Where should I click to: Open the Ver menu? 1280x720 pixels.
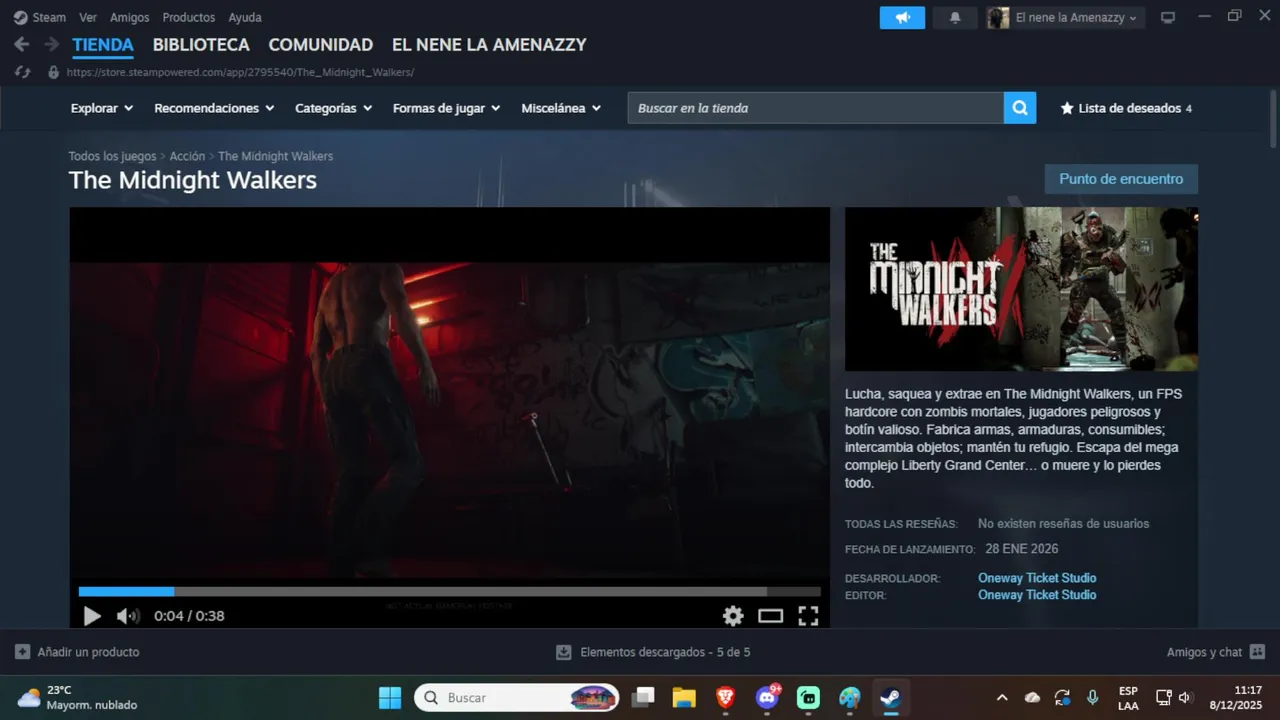click(x=88, y=17)
